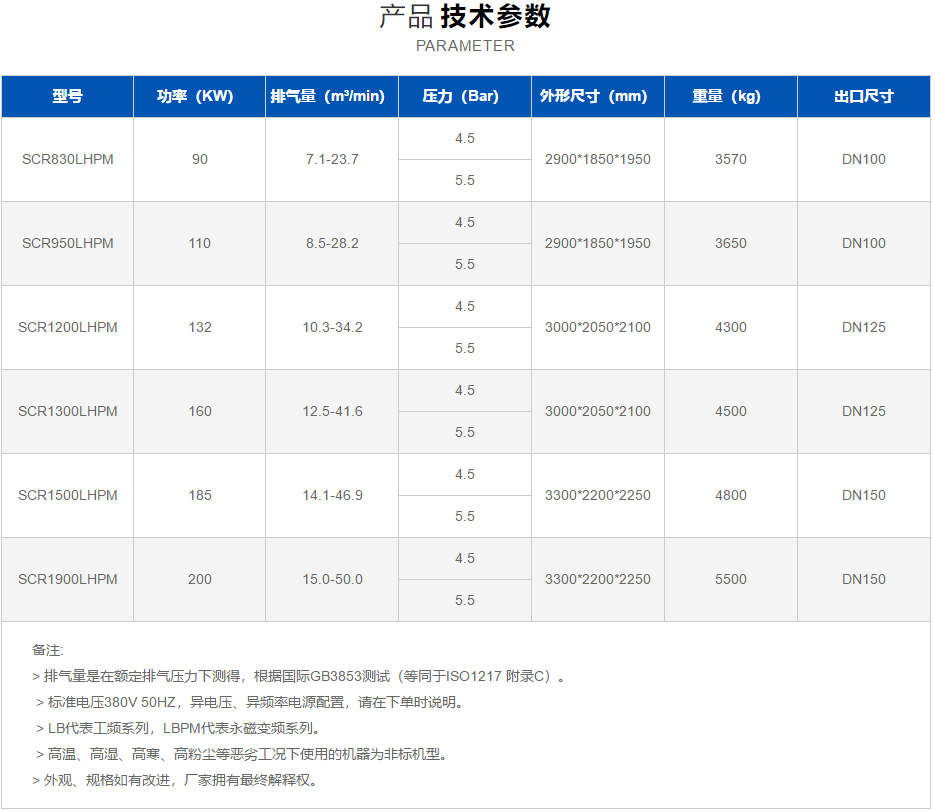Click the 出口尺寸 column header
Screen dimensions: 935x811
(864, 96)
